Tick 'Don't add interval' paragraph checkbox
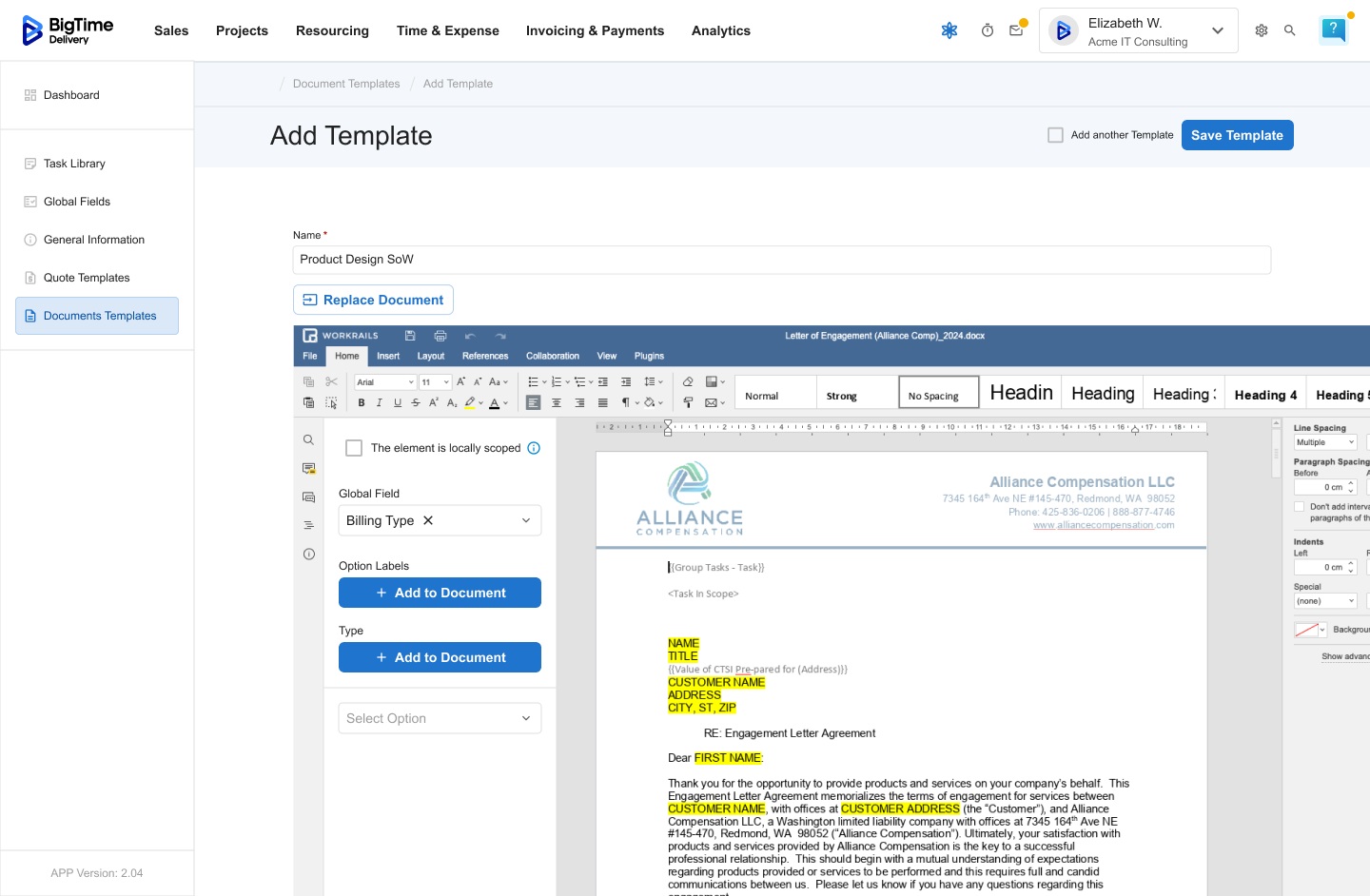The width and height of the screenshot is (1370, 896). tap(1300, 507)
